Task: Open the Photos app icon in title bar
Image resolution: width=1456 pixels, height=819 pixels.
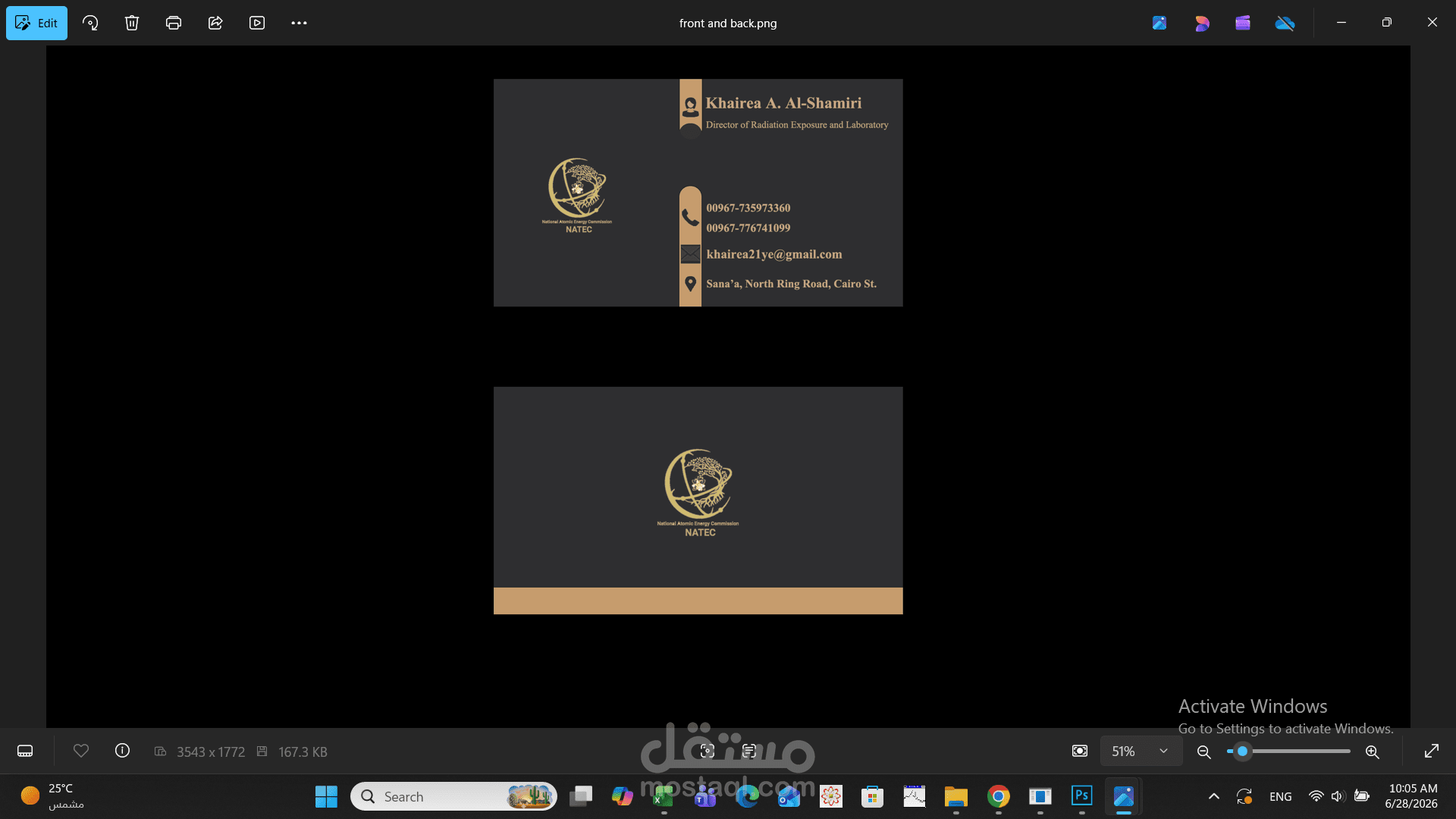Action: coord(1159,23)
